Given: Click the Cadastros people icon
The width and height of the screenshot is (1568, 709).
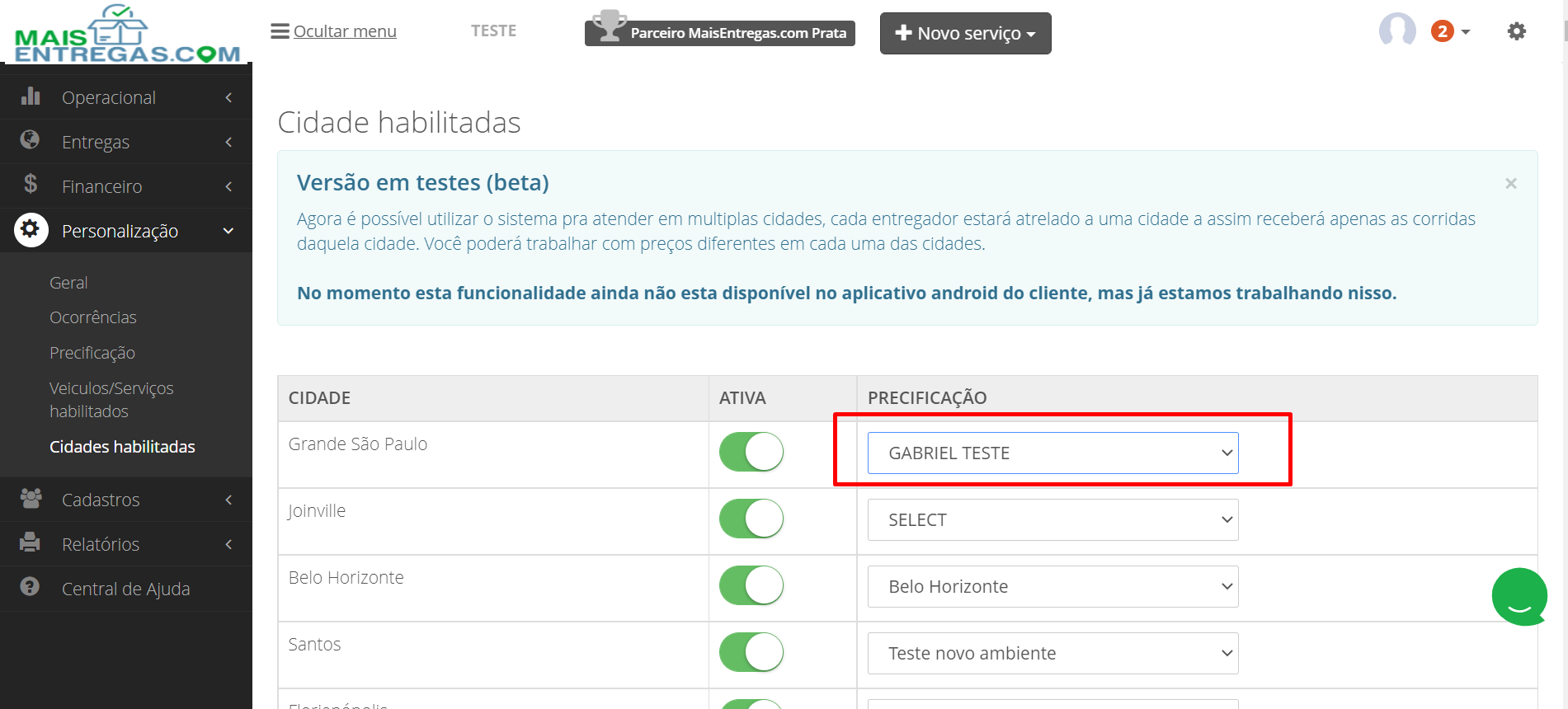Looking at the screenshot, I should [x=31, y=498].
